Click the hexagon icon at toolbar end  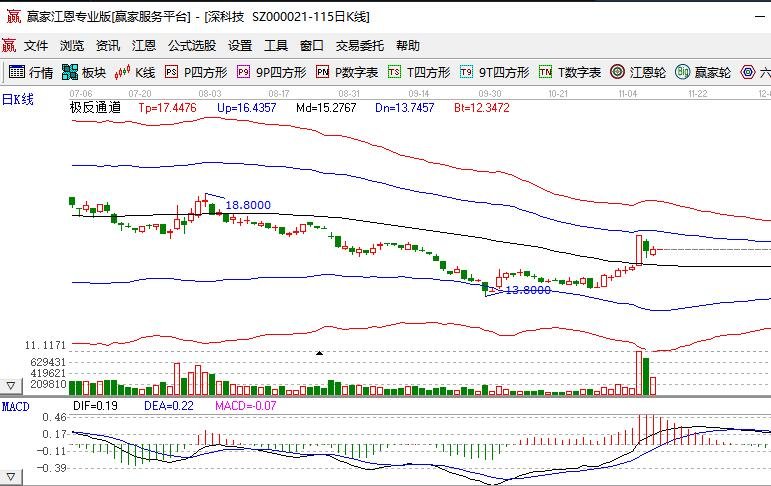click(748, 72)
